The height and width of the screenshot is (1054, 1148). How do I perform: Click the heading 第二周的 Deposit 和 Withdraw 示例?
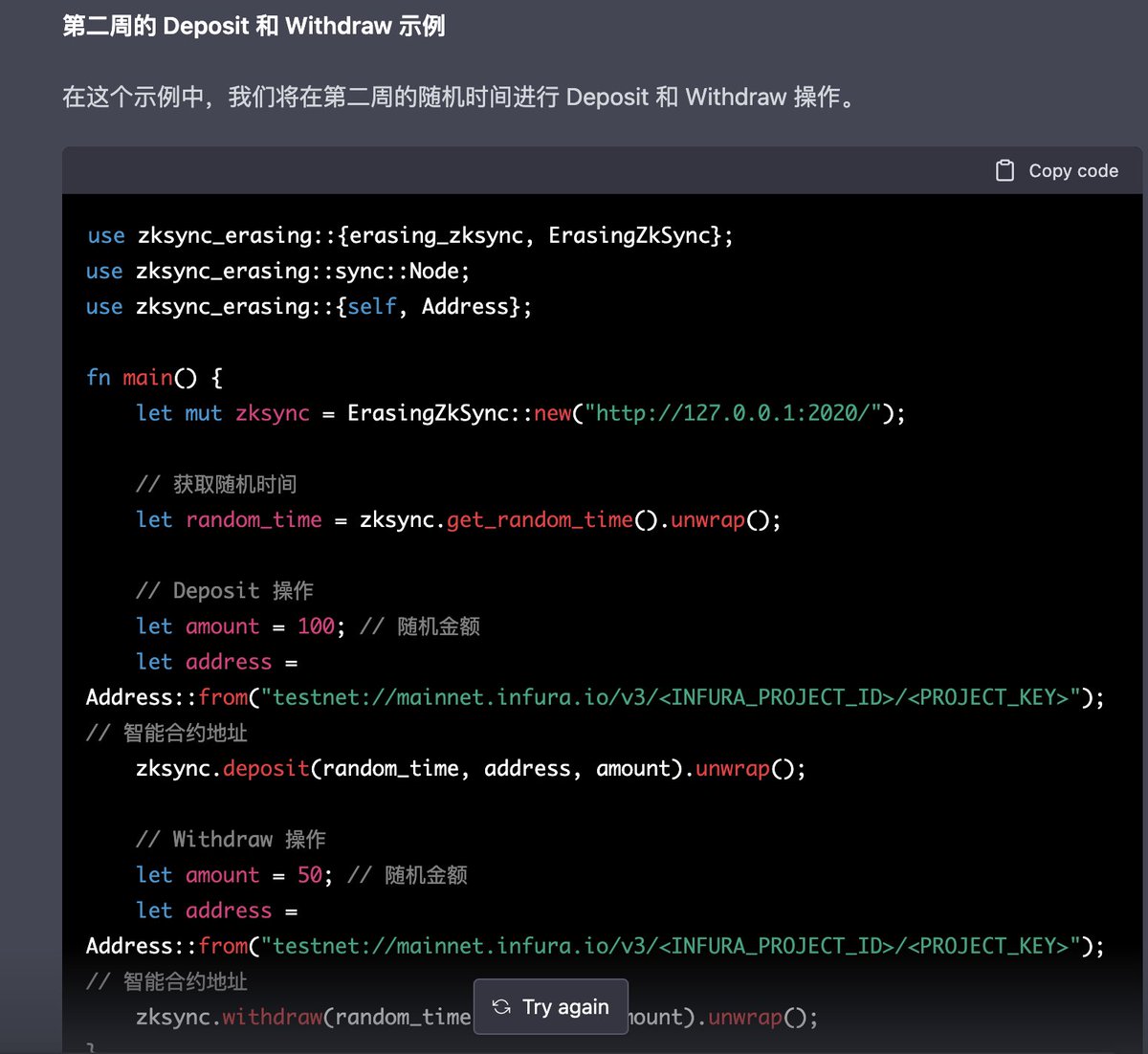[x=254, y=26]
